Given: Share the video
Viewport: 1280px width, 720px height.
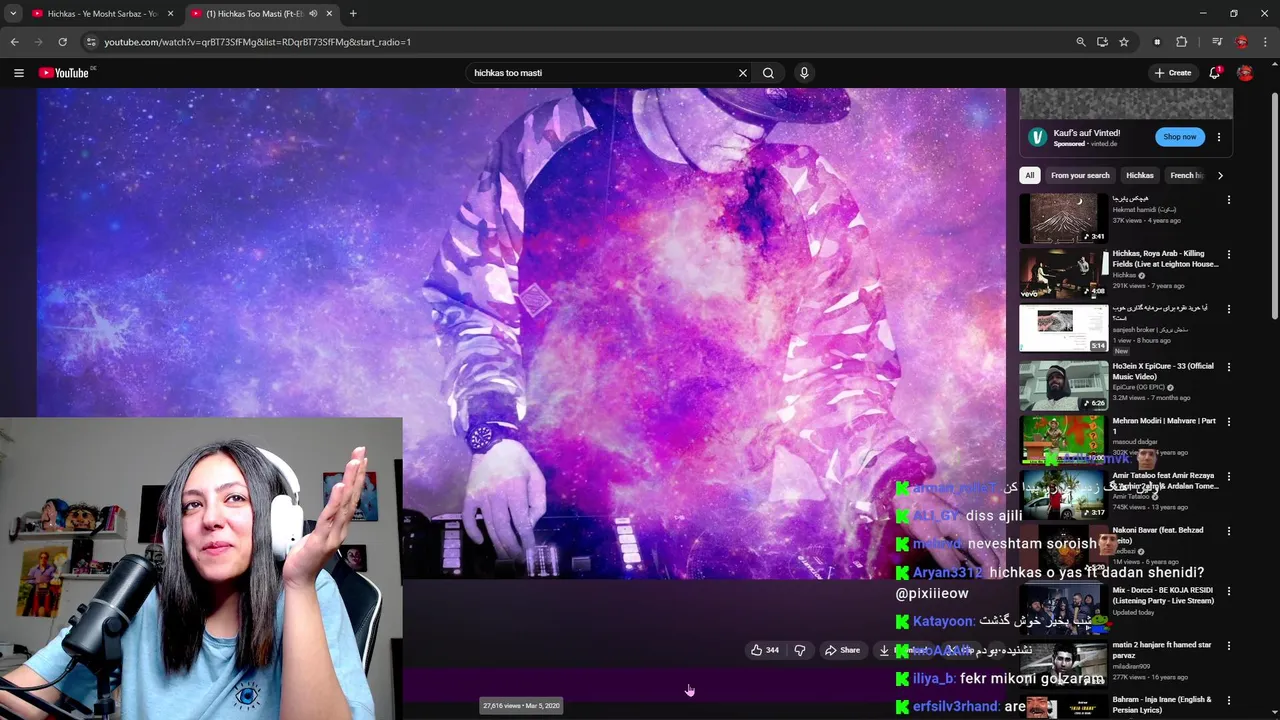Looking at the screenshot, I should pos(842,650).
